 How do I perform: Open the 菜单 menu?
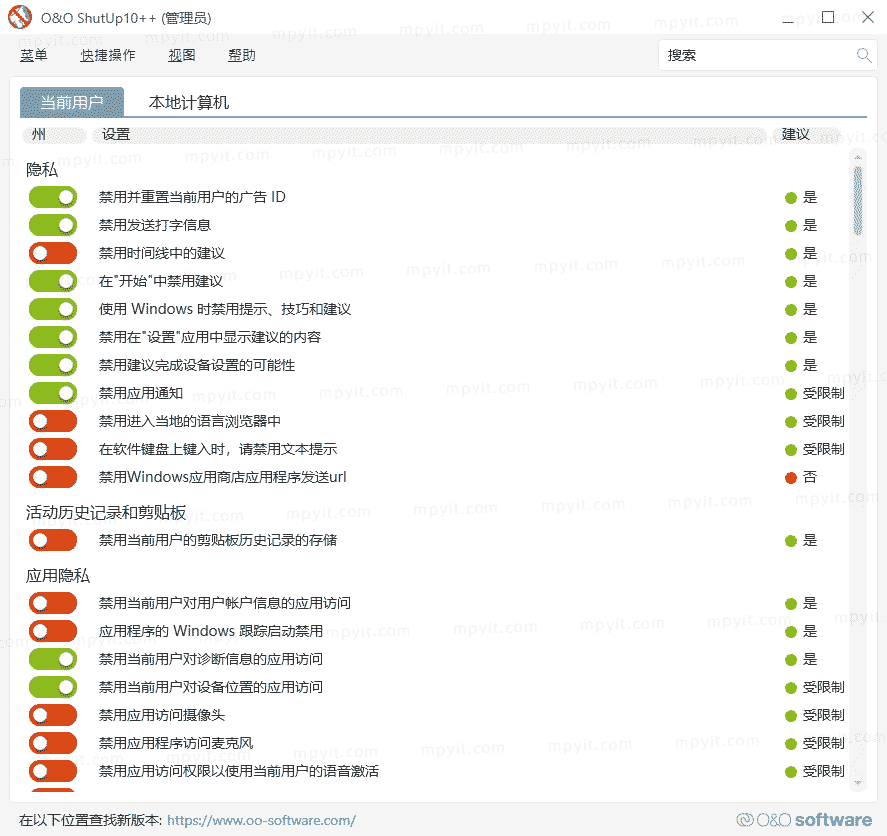(33, 55)
